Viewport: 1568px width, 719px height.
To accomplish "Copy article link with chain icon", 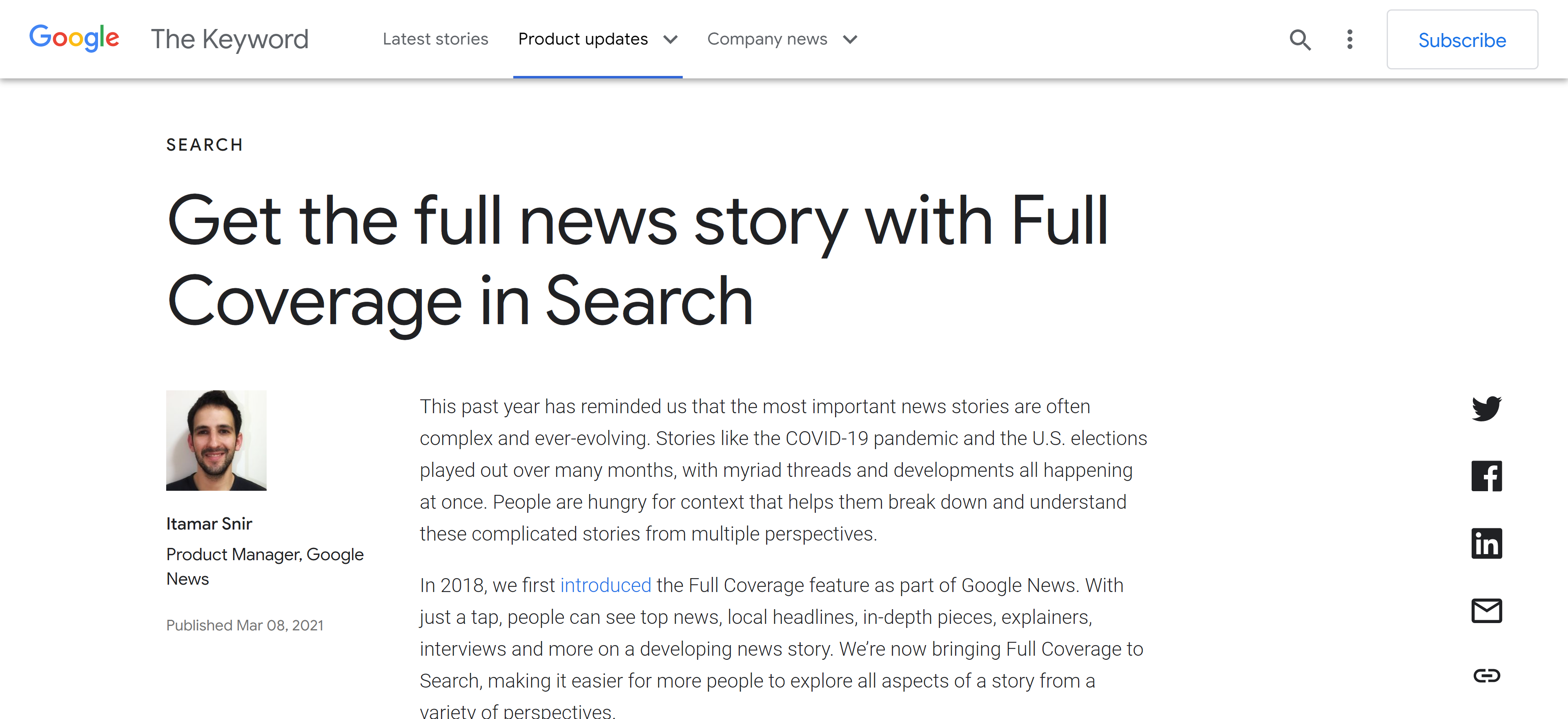I will pyautogui.click(x=1486, y=675).
